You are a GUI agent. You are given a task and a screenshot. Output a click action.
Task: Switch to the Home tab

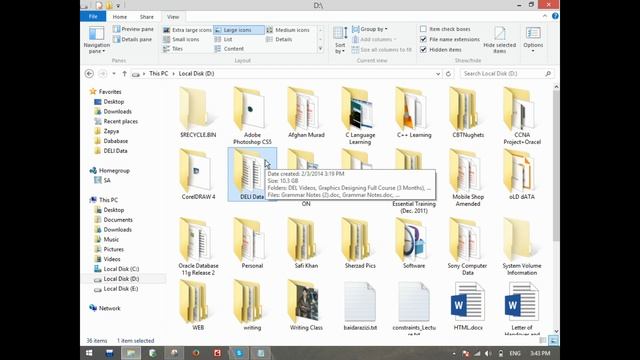click(120, 17)
